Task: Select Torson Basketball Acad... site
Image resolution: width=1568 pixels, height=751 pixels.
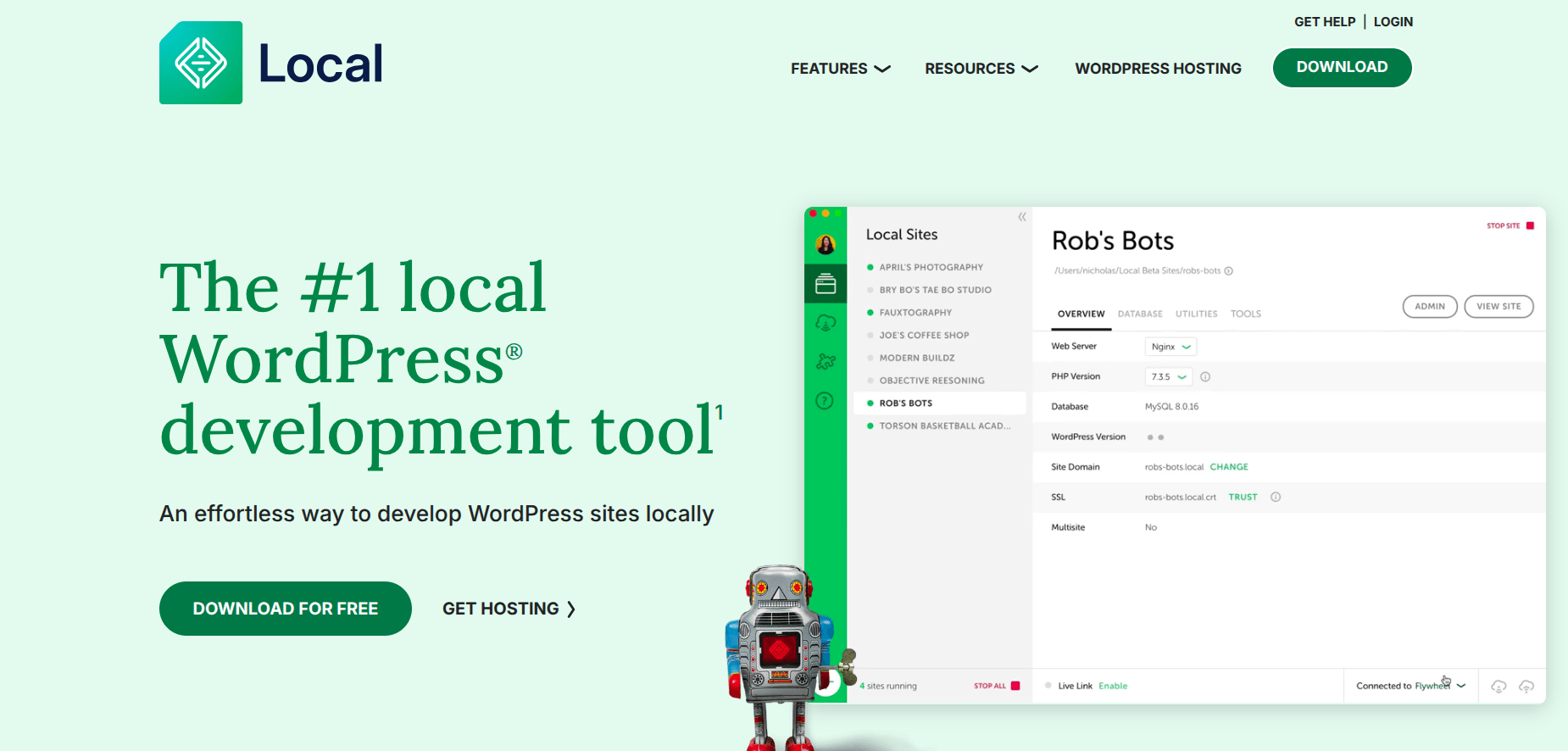Action: [944, 426]
